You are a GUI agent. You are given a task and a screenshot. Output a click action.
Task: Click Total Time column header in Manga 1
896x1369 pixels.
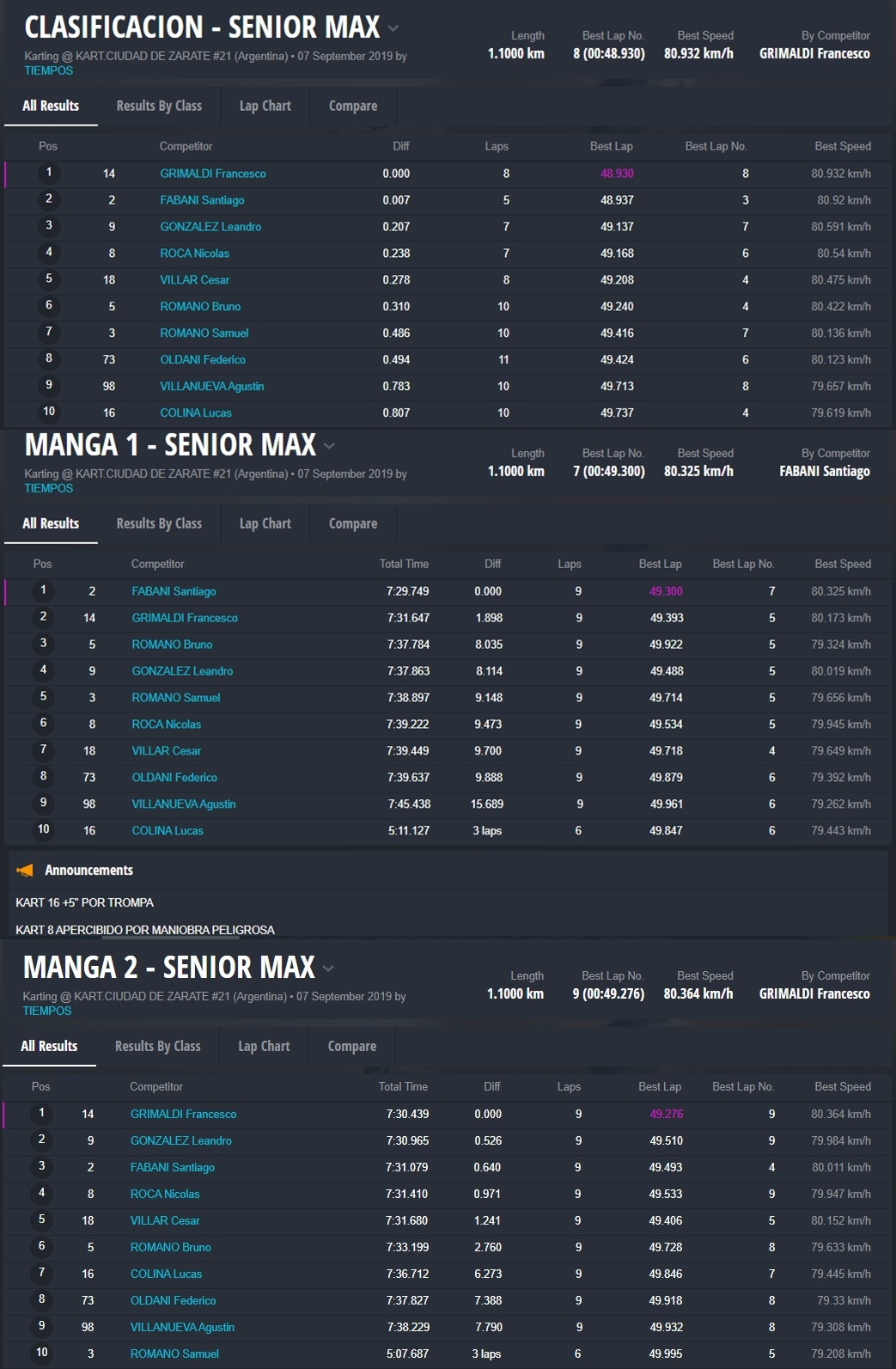[x=404, y=564]
